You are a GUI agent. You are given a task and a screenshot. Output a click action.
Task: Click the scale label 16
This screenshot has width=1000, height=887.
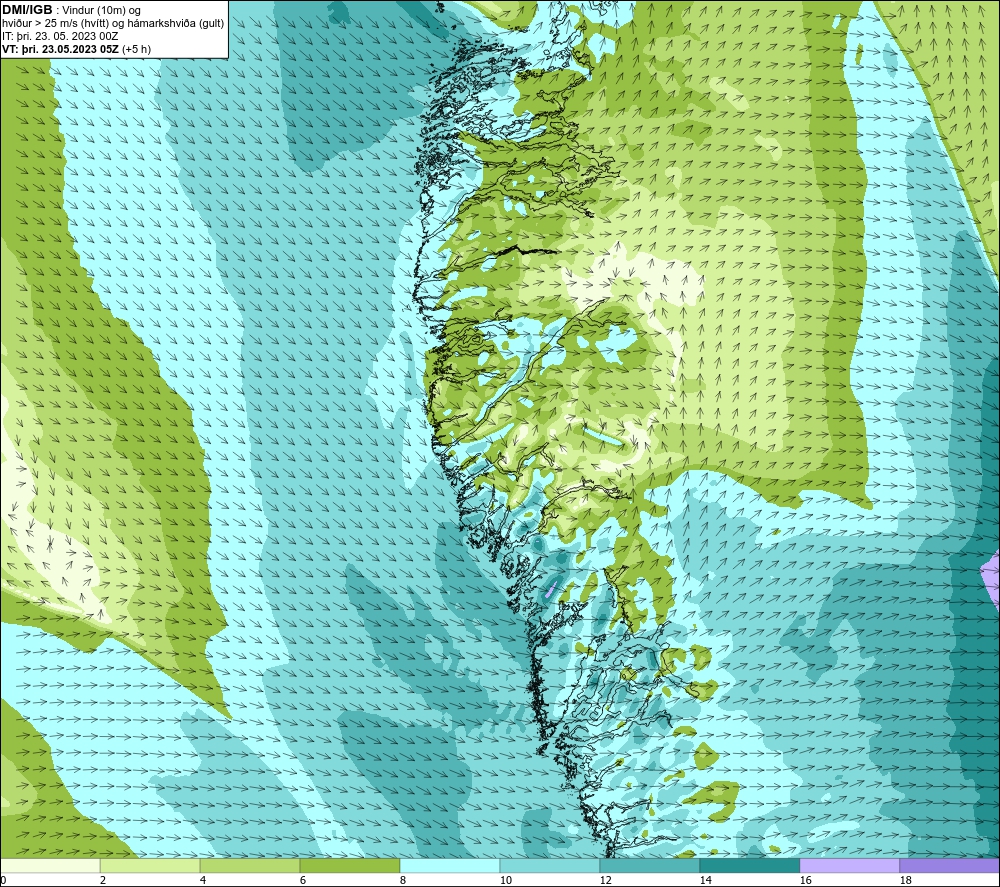[805, 880]
